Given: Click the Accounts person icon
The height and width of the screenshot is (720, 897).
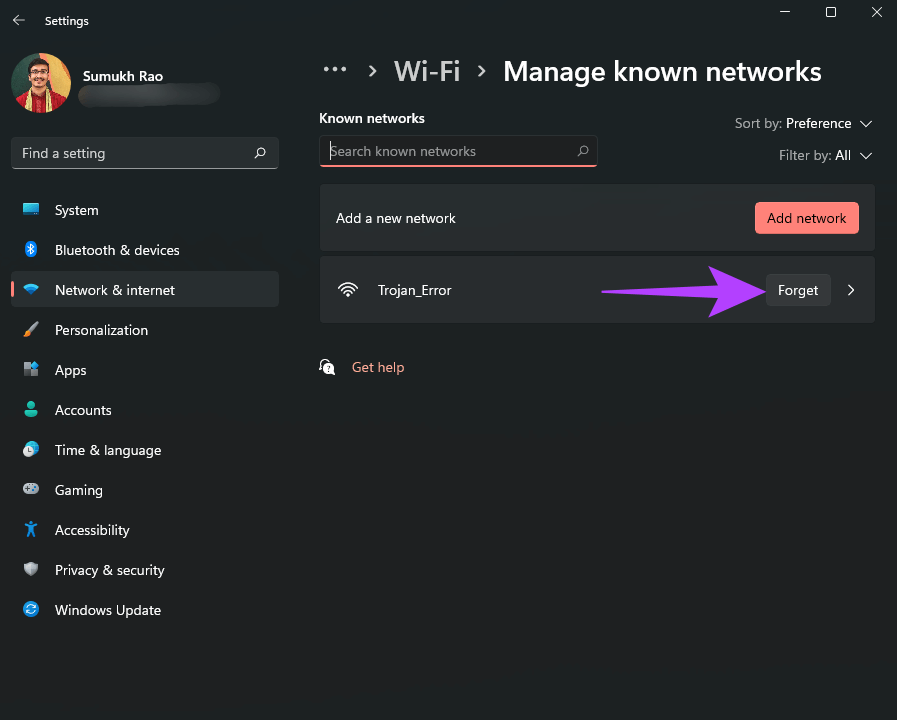Looking at the screenshot, I should click(x=31, y=409).
